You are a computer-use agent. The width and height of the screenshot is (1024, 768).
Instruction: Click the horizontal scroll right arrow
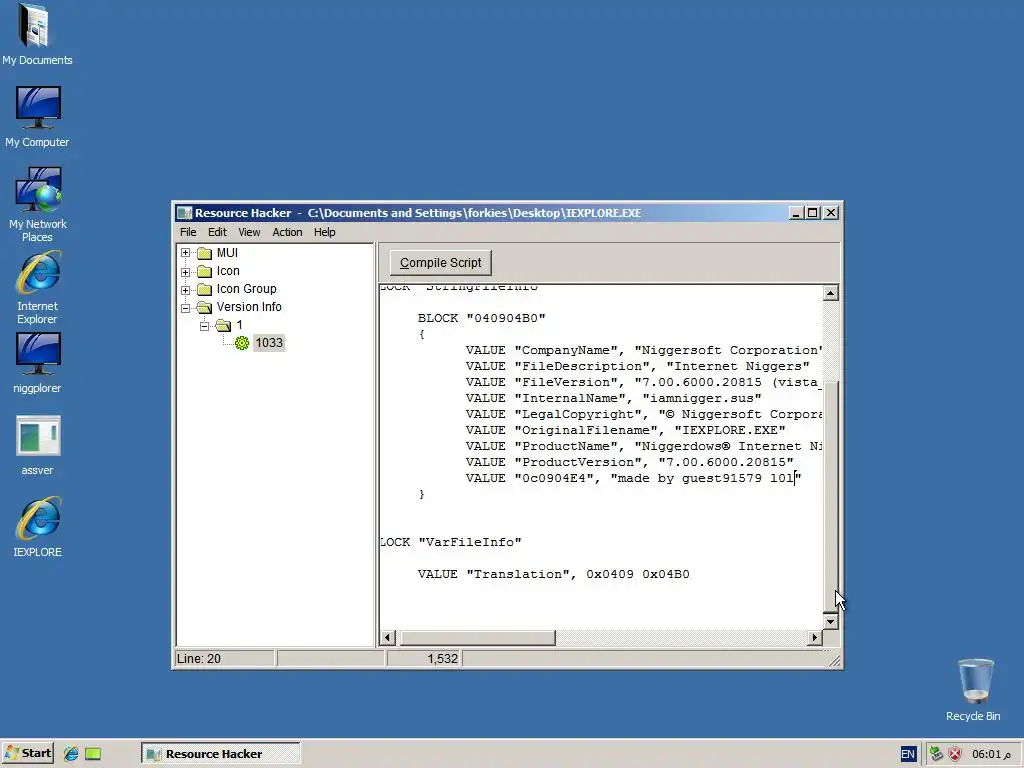coord(814,637)
